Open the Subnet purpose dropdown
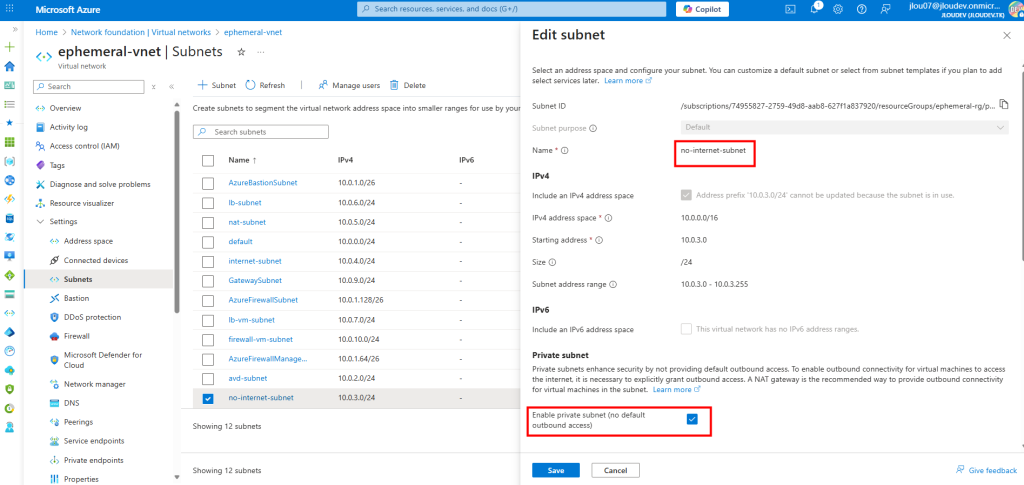 coord(844,128)
